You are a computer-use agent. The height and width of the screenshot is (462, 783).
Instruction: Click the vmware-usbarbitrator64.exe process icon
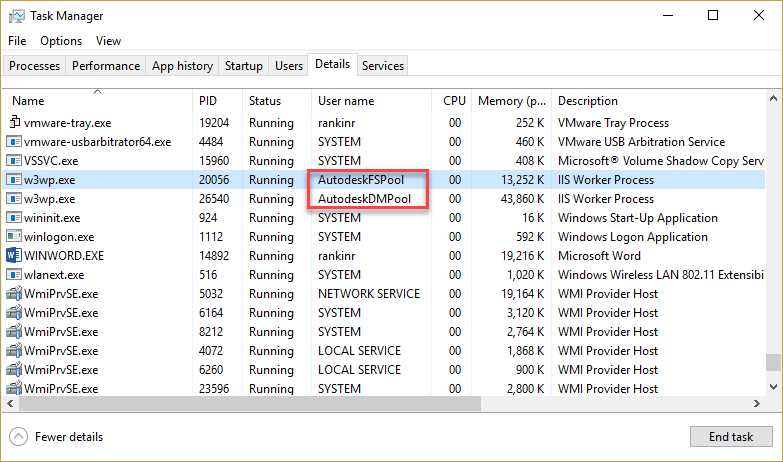14,142
